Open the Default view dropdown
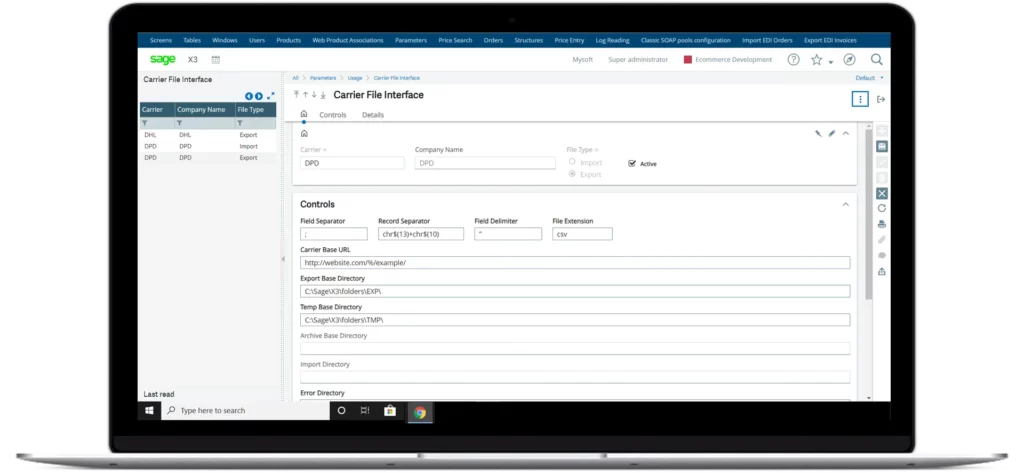This screenshot has width=1024, height=473. point(869,78)
